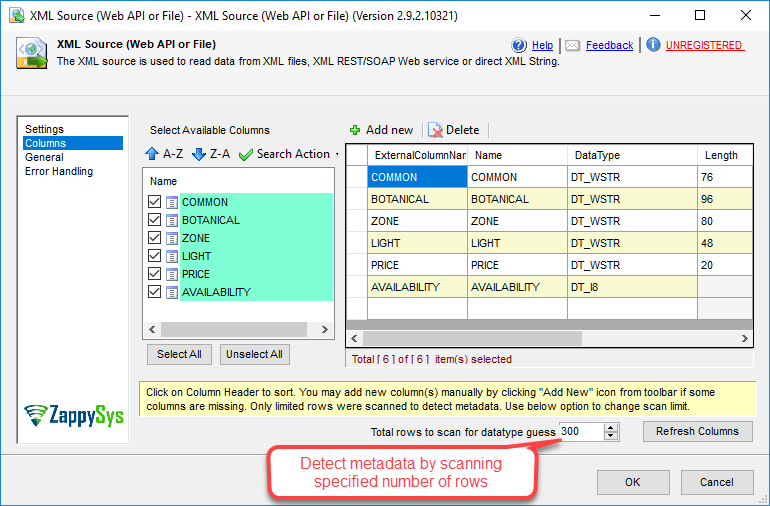Click the green checkmark Search Action icon
770x506 pixels.
click(x=246, y=155)
